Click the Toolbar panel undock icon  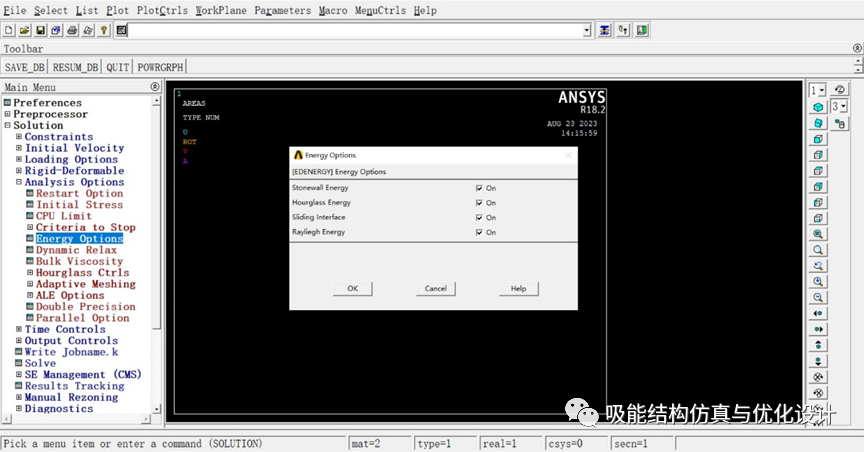click(x=857, y=48)
